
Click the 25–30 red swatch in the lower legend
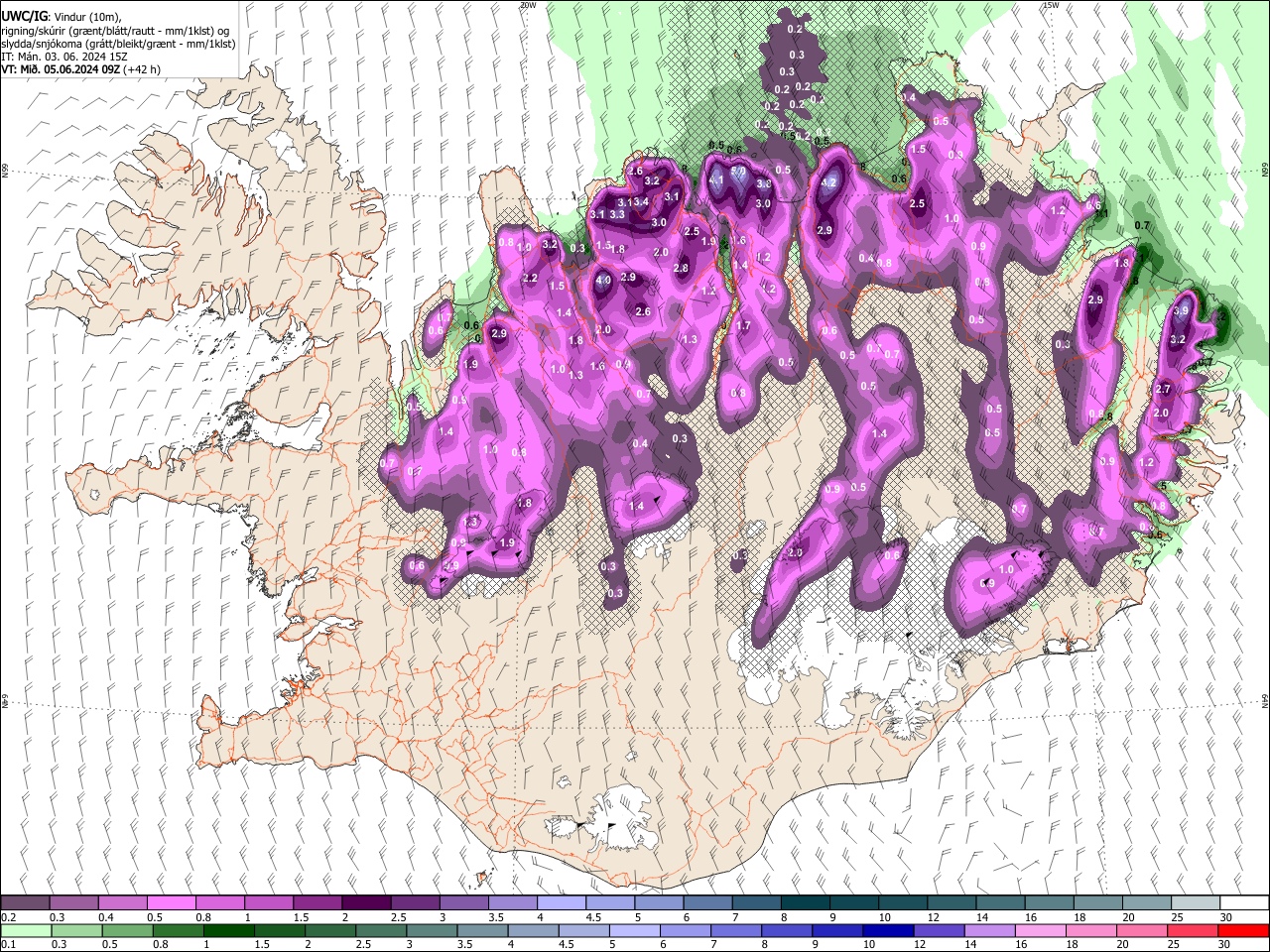1194,930
